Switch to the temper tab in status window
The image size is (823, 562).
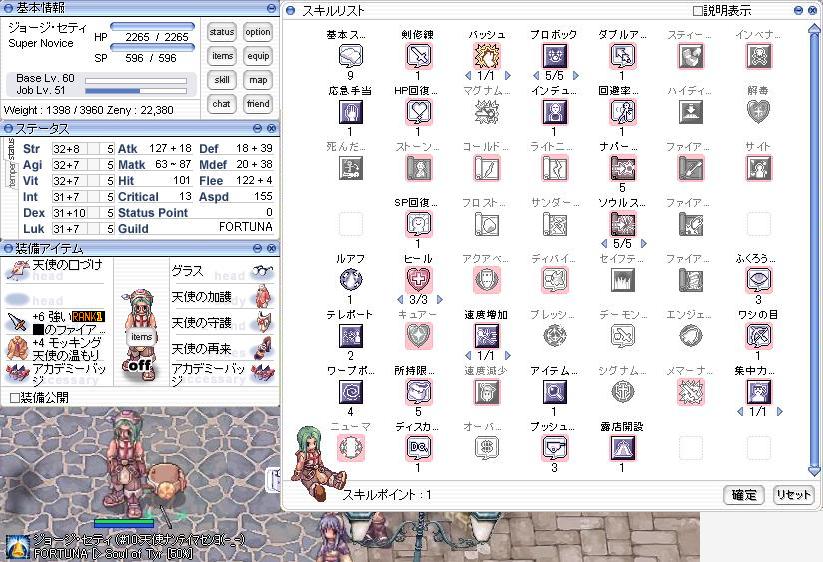click(11, 177)
